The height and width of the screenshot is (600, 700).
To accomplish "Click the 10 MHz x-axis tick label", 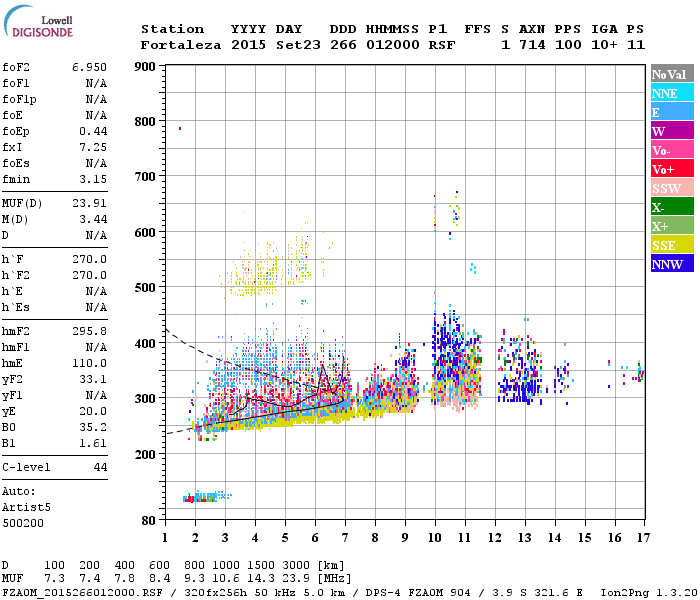I will (435, 538).
